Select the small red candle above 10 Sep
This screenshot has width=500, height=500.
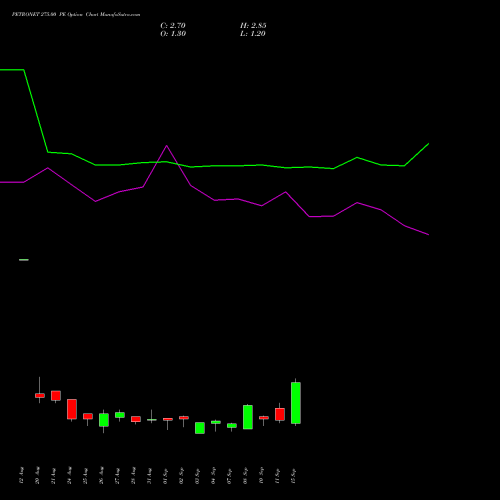click(264, 417)
